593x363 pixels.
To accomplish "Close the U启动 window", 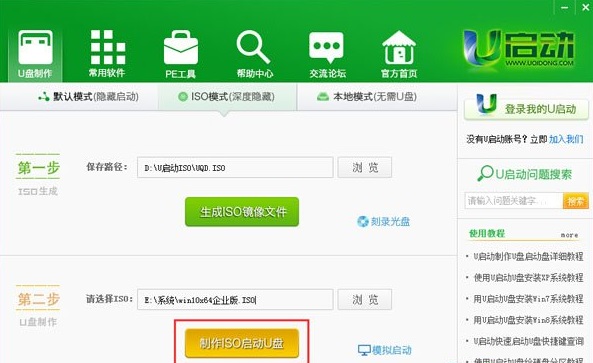I will coord(585,8).
